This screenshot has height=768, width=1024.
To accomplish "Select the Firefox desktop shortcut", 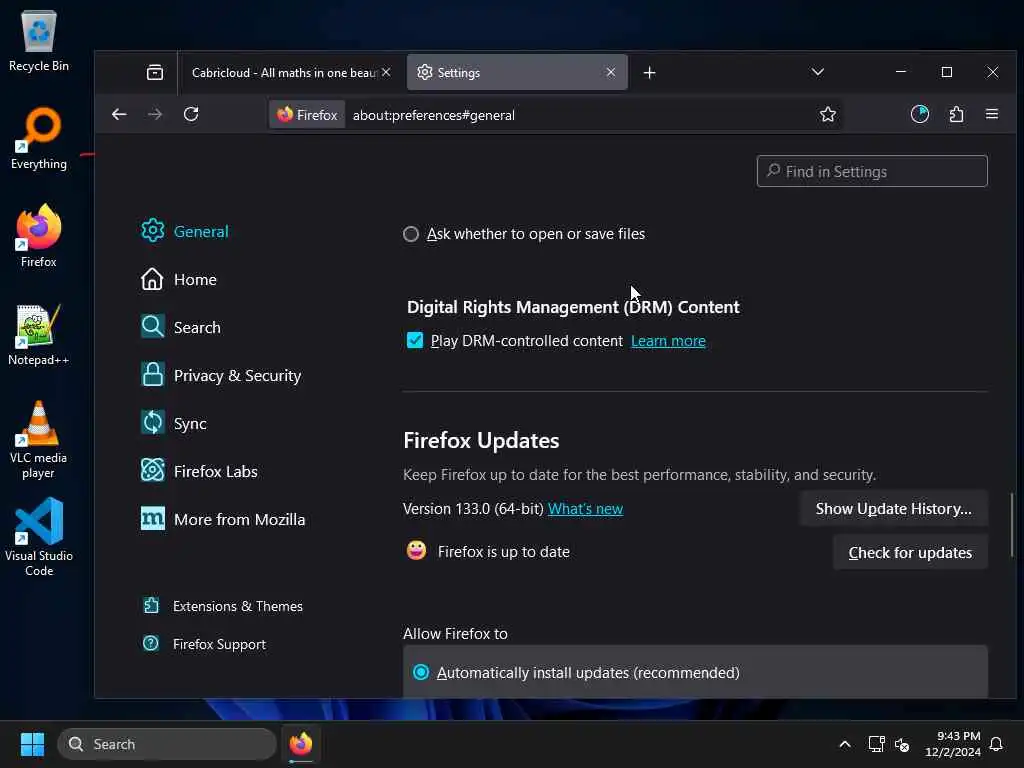I will pyautogui.click(x=39, y=236).
